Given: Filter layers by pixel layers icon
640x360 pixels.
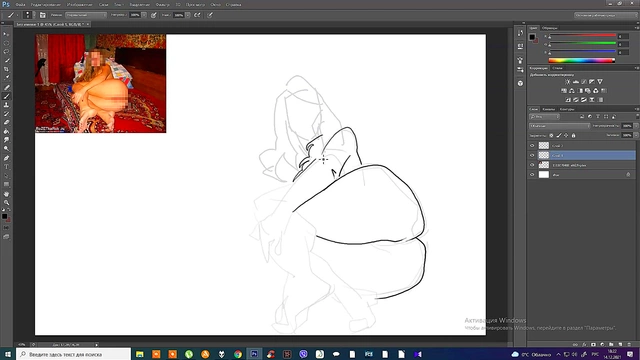Looking at the screenshot, I should coord(582,117).
